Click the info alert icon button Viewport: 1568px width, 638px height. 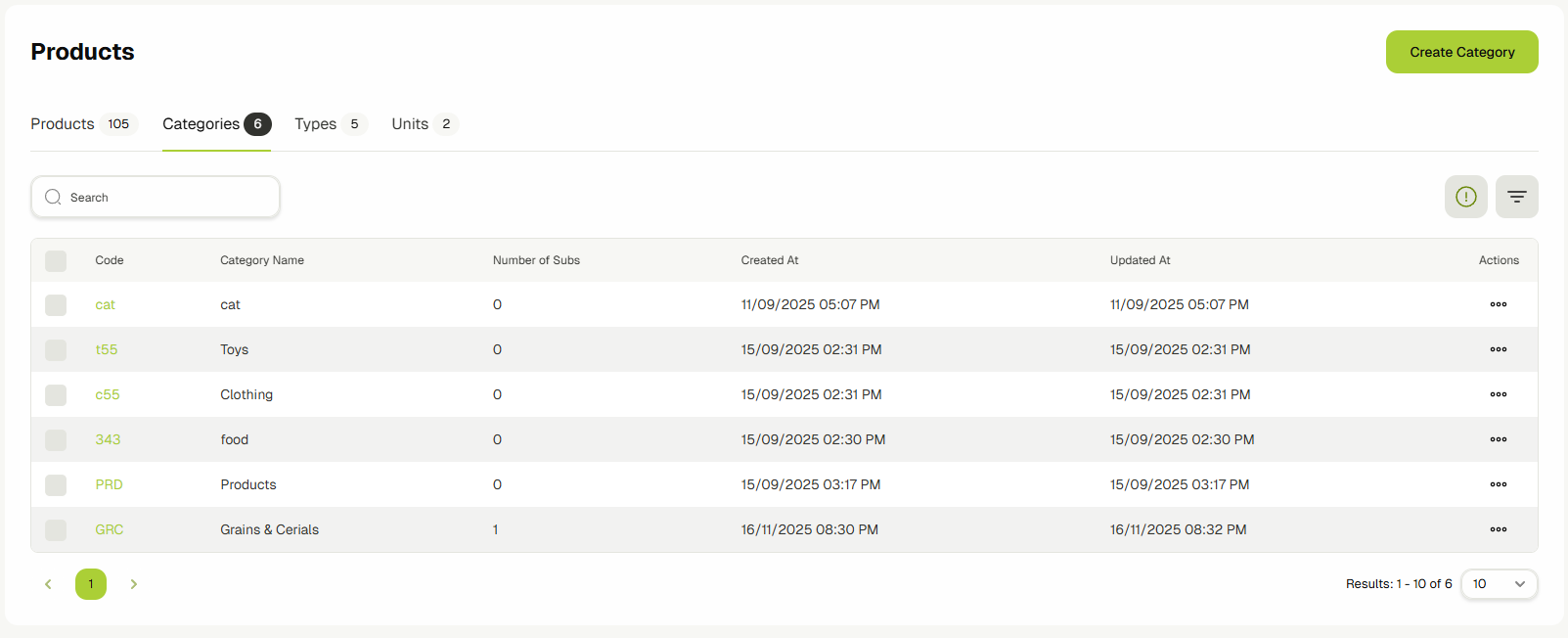(1465, 197)
